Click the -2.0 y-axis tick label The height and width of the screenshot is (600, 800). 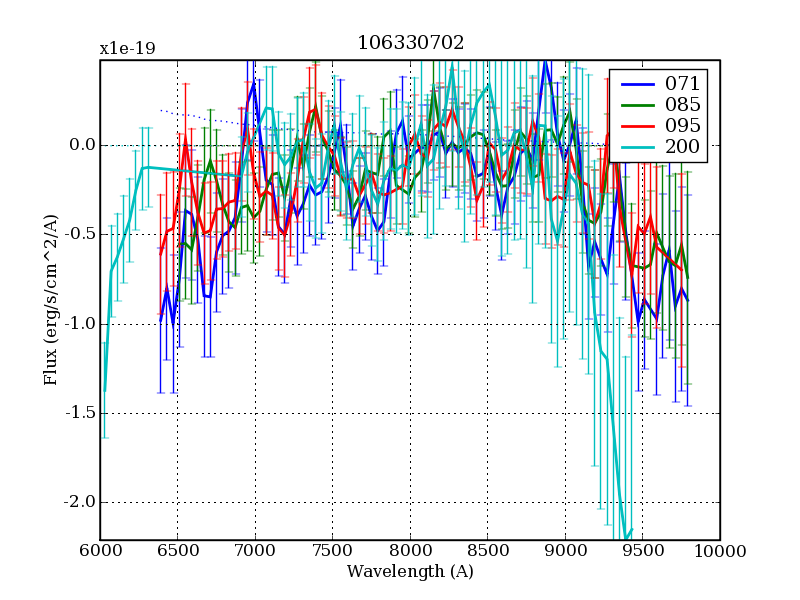pyautogui.click(x=78, y=502)
